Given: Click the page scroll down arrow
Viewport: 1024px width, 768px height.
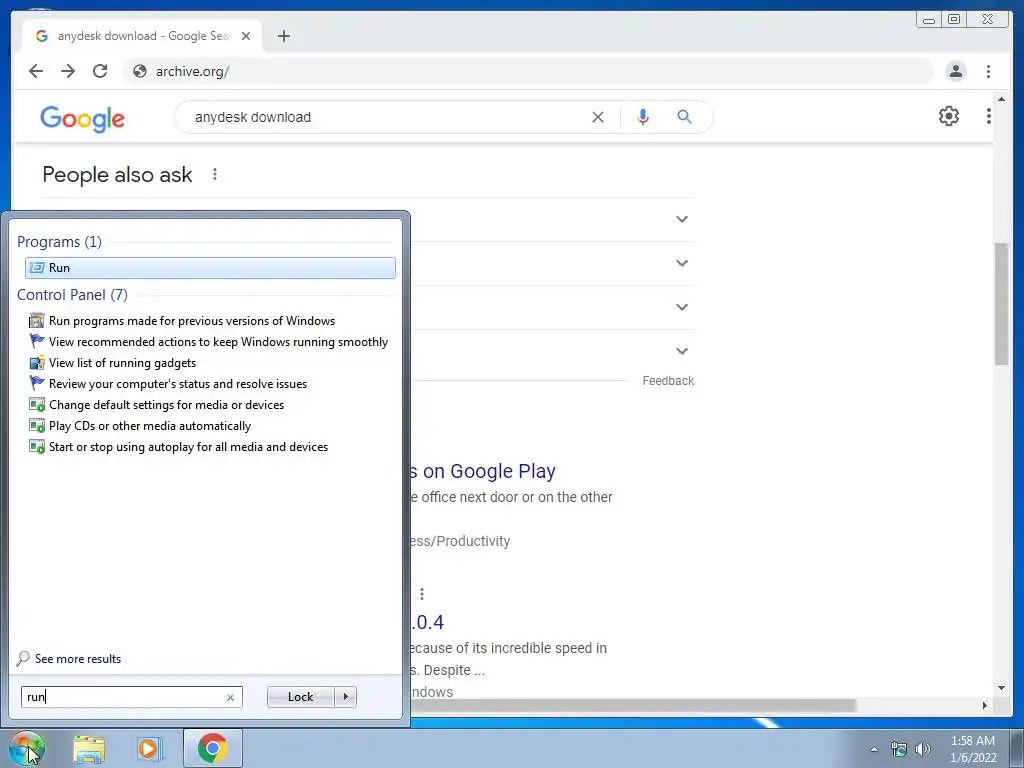Looking at the screenshot, I should [x=1001, y=688].
